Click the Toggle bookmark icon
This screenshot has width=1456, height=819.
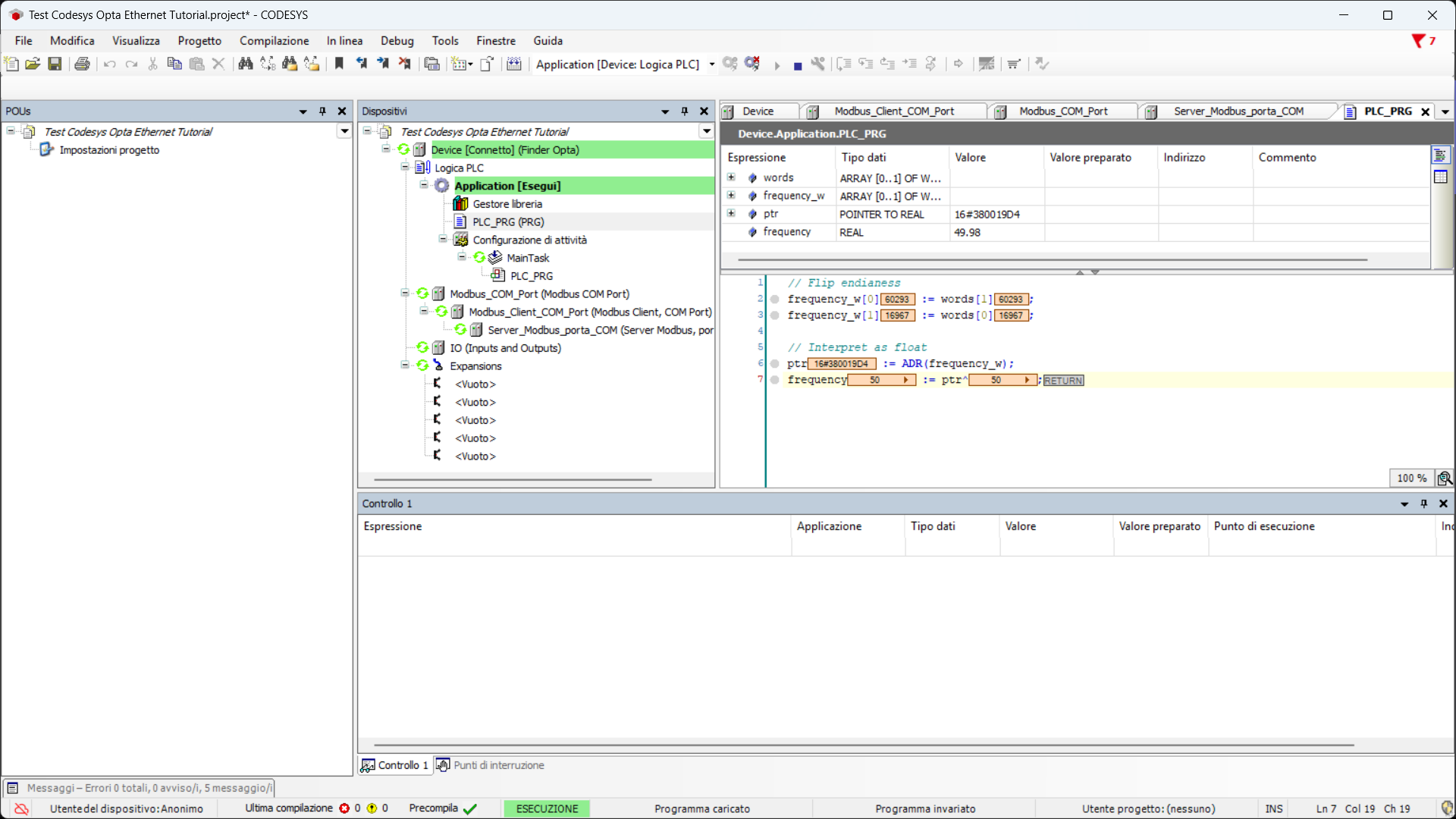point(339,64)
